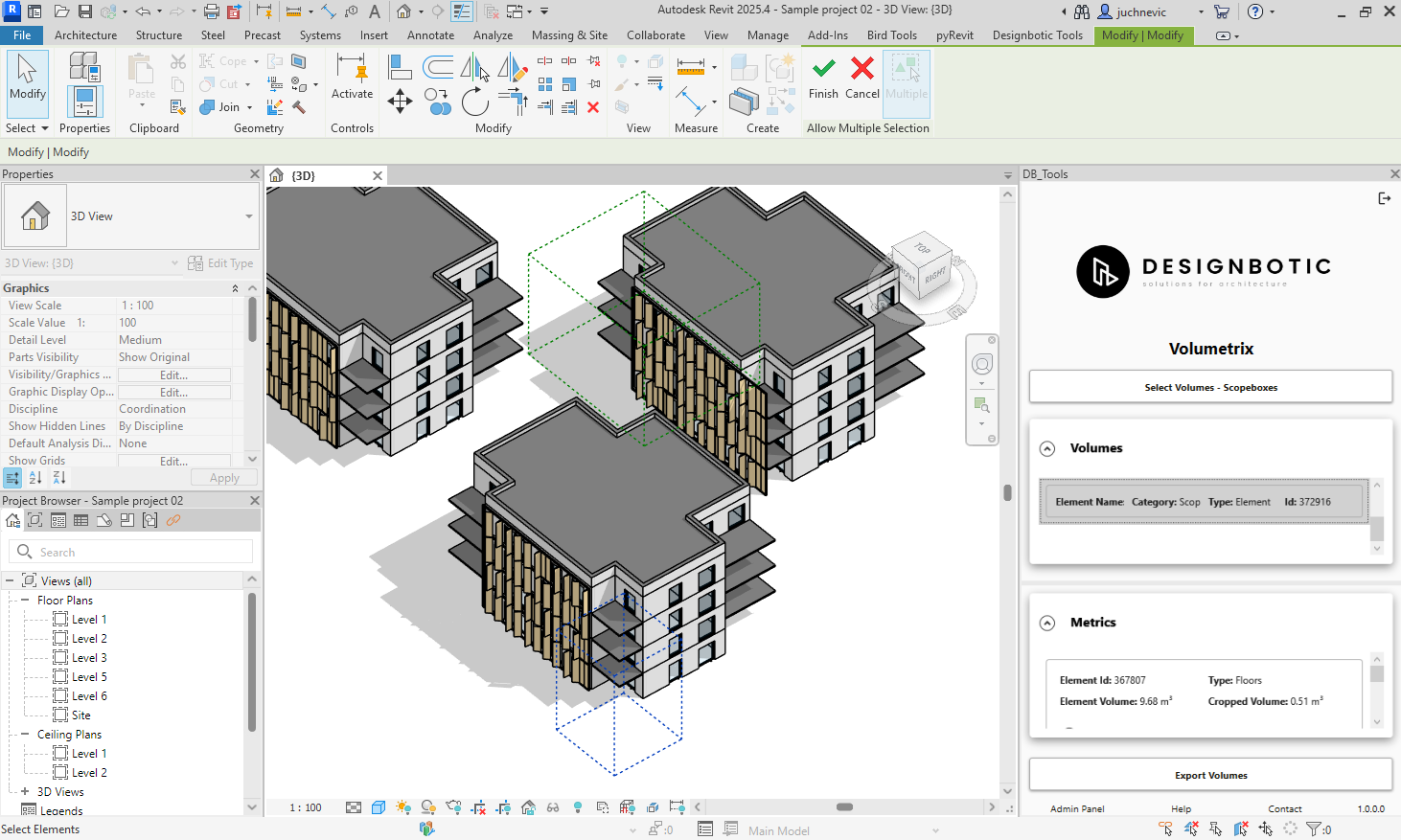Screen dimensions: 1401x840
Task: Open the Visual Style cube in view bar
Action: click(x=379, y=807)
